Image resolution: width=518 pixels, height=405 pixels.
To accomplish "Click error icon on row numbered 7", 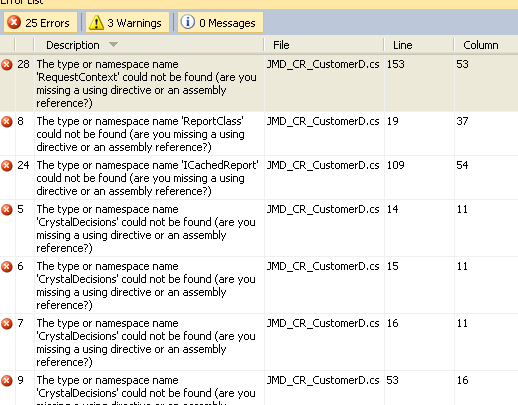I will (x=7, y=324).
